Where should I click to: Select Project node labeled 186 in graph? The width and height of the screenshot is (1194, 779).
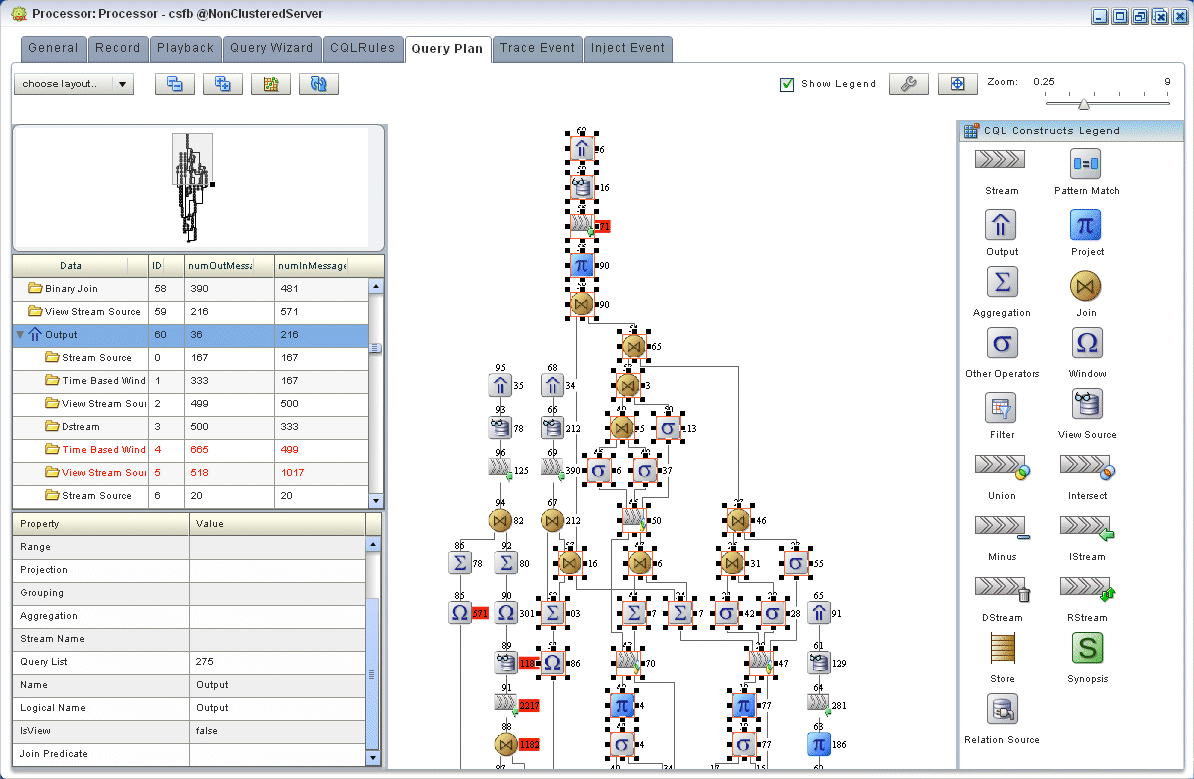tap(819, 744)
